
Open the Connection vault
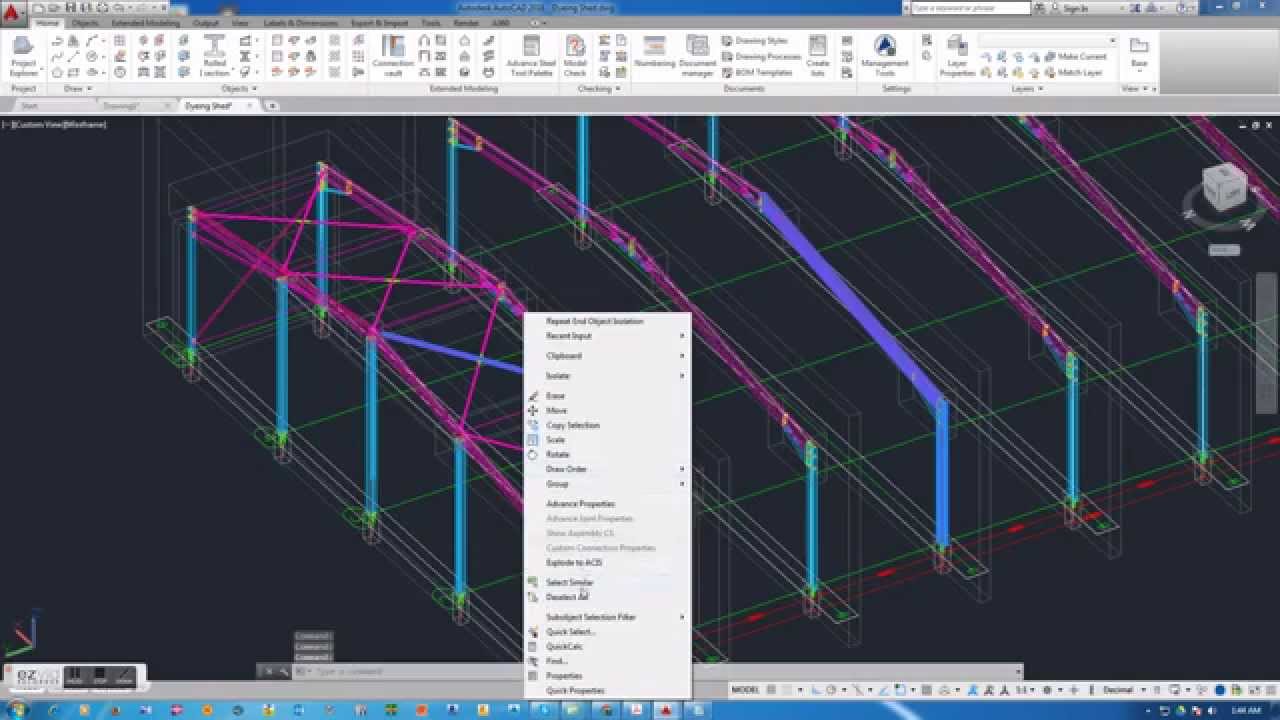tap(393, 57)
